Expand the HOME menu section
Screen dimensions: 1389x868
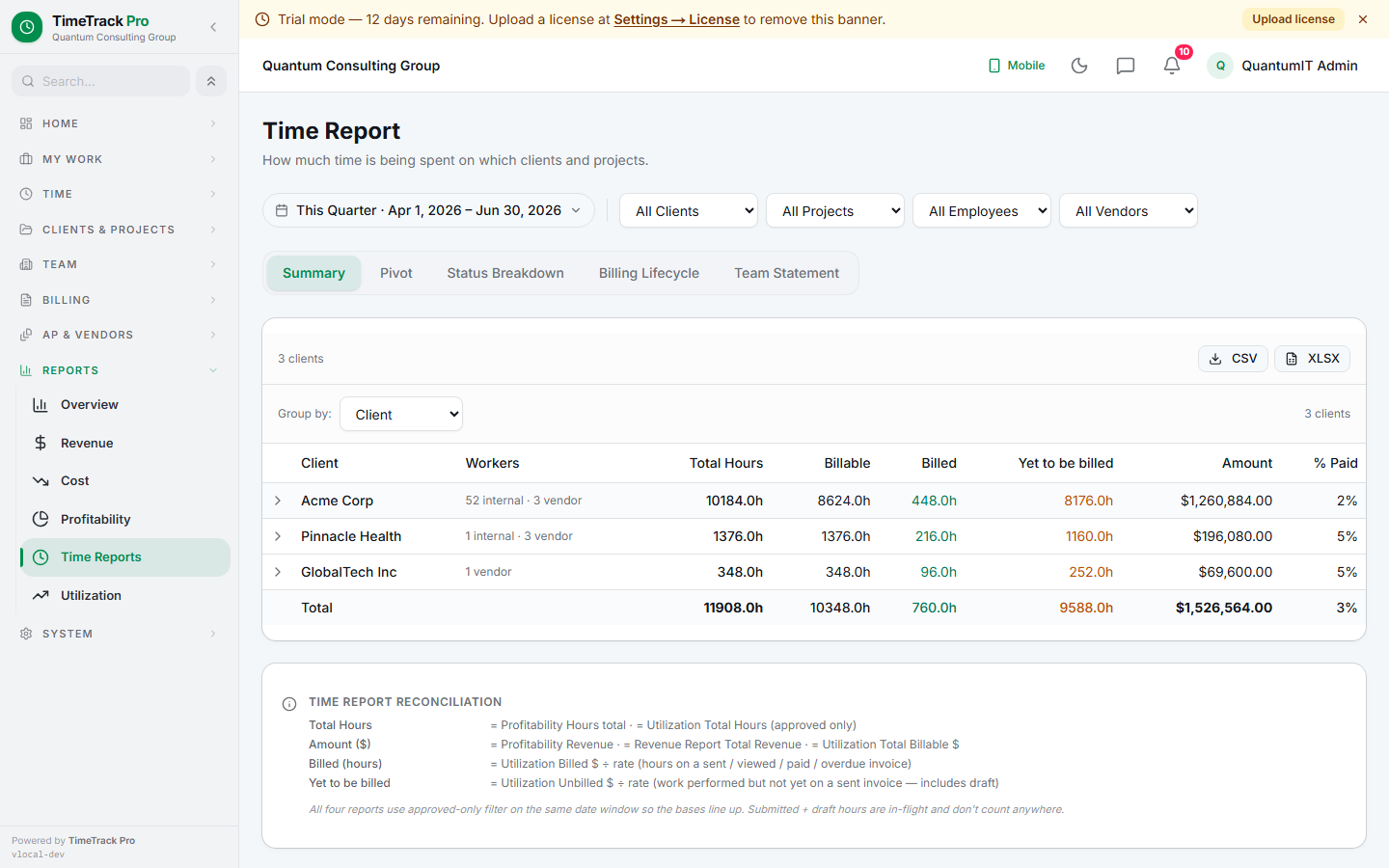(119, 123)
